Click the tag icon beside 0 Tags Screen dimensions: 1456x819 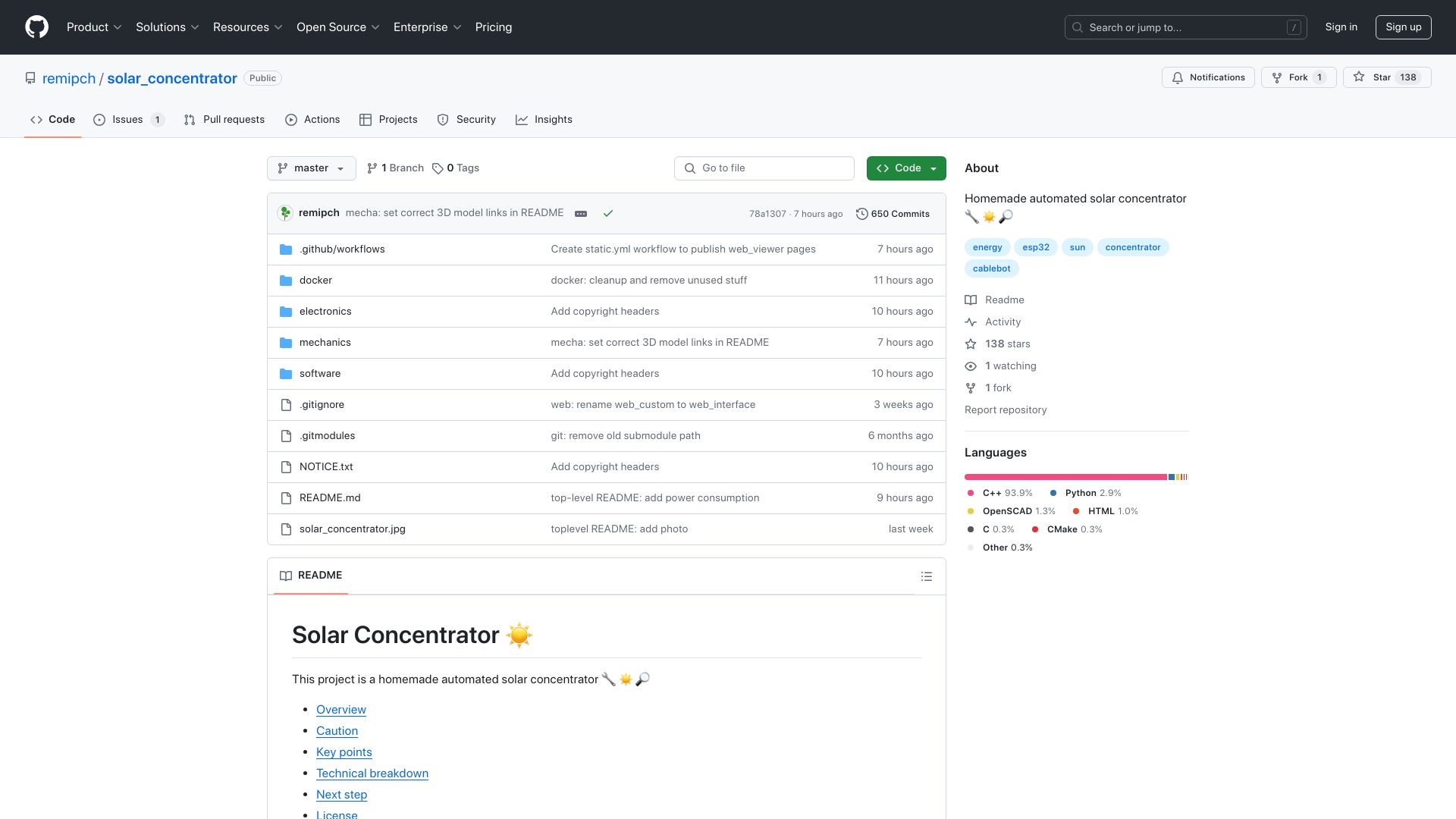tap(438, 168)
